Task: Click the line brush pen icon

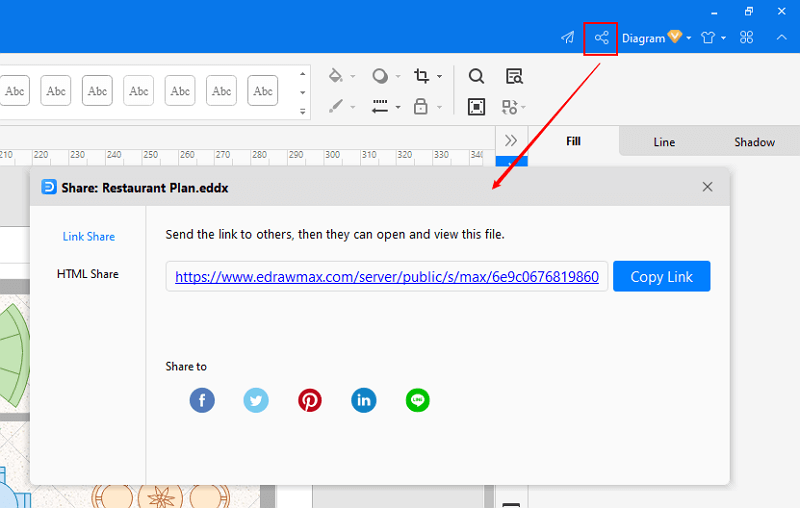Action: (x=335, y=106)
